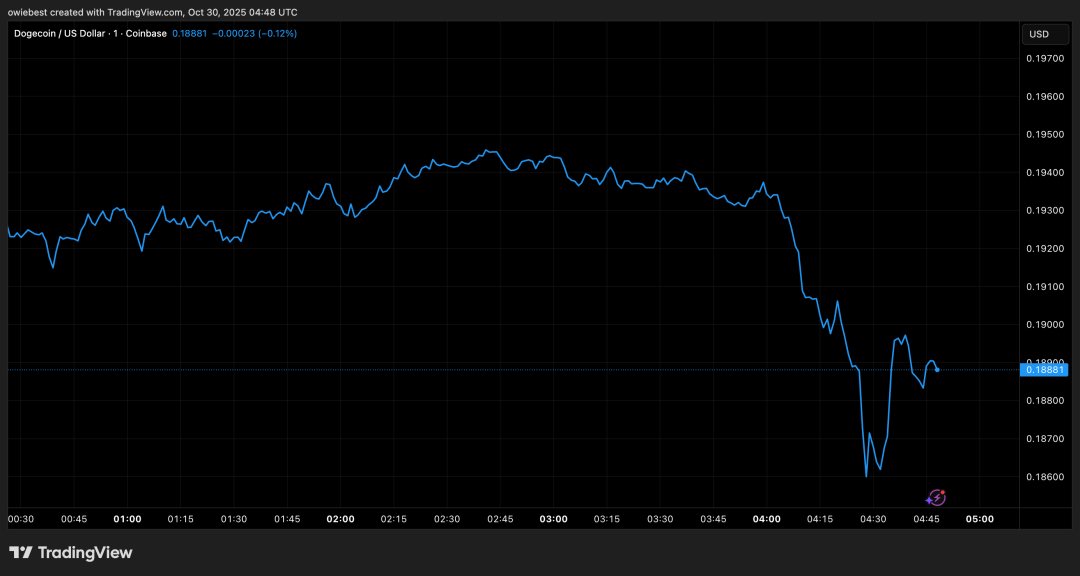Image resolution: width=1080 pixels, height=576 pixels.
Task: Click the 01:00 time axis label
Action: coord(127,519)
